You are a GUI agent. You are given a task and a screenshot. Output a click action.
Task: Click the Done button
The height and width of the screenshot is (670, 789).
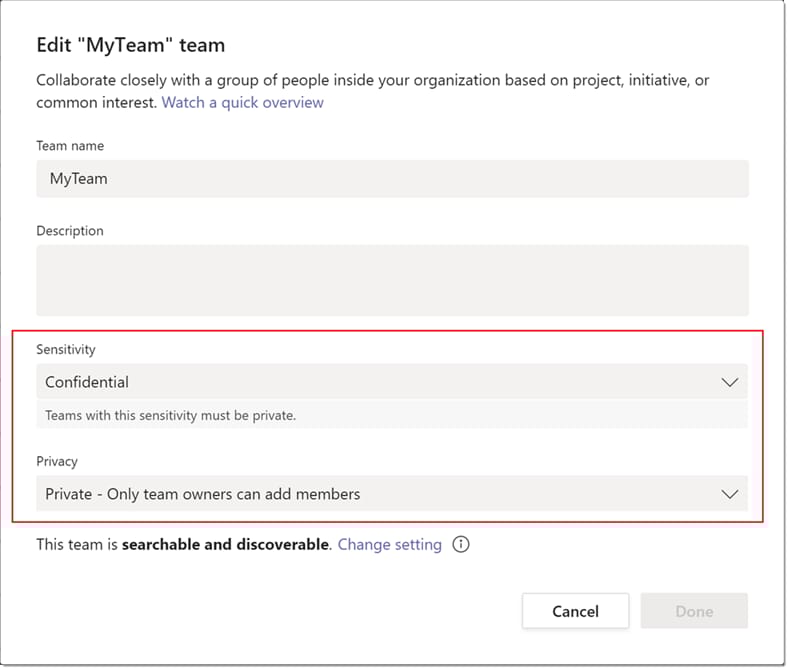tap(694, 611)
